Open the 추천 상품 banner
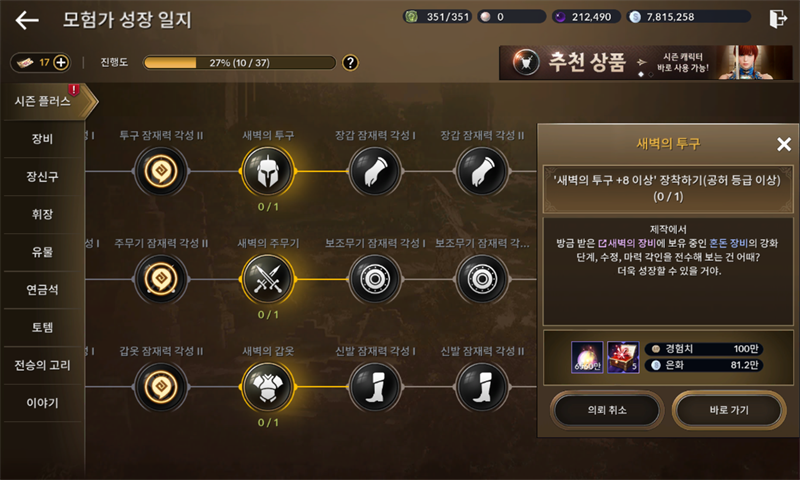Screen dimensions: 800x480 [x=645, y=62]
